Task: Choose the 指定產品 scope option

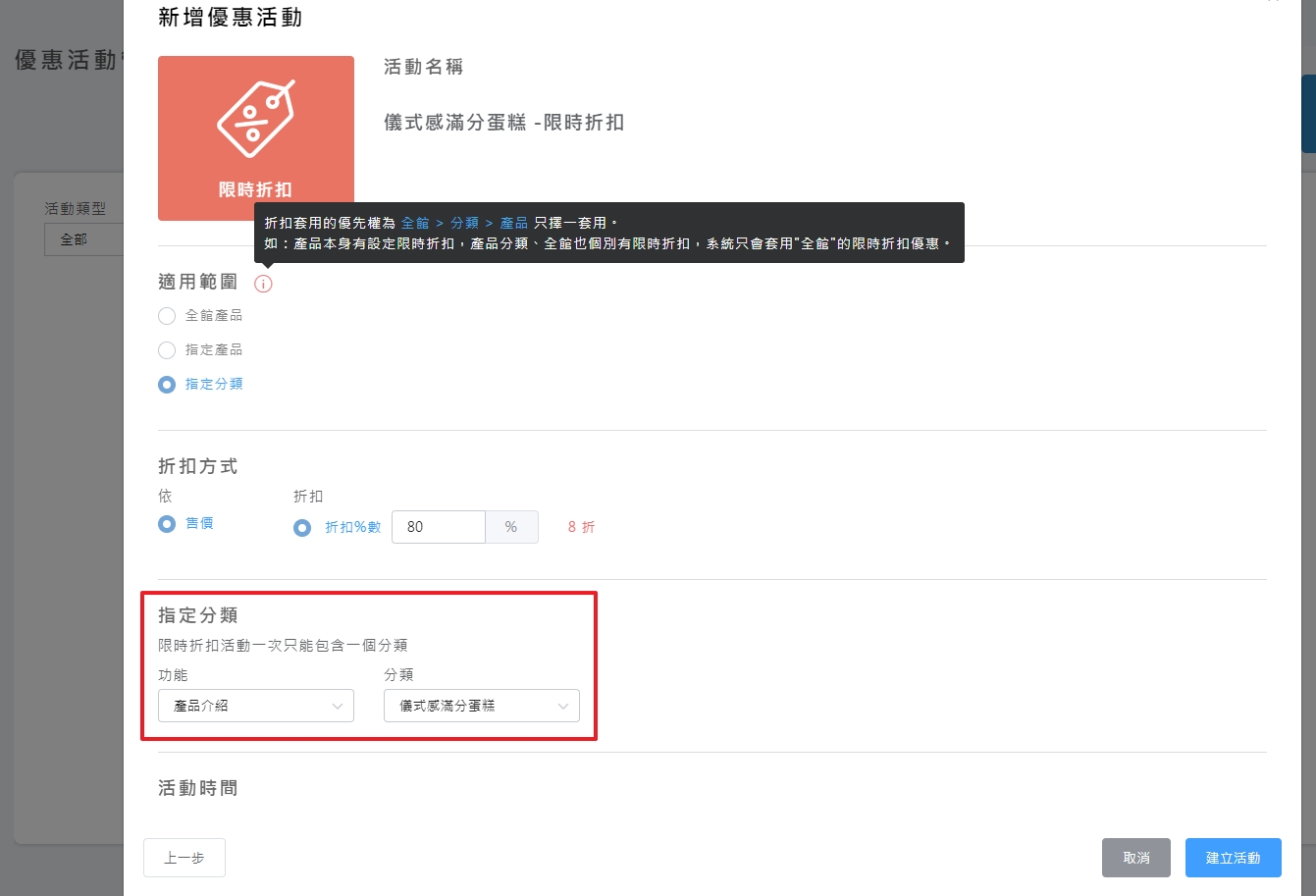Action: click(167, 350)
